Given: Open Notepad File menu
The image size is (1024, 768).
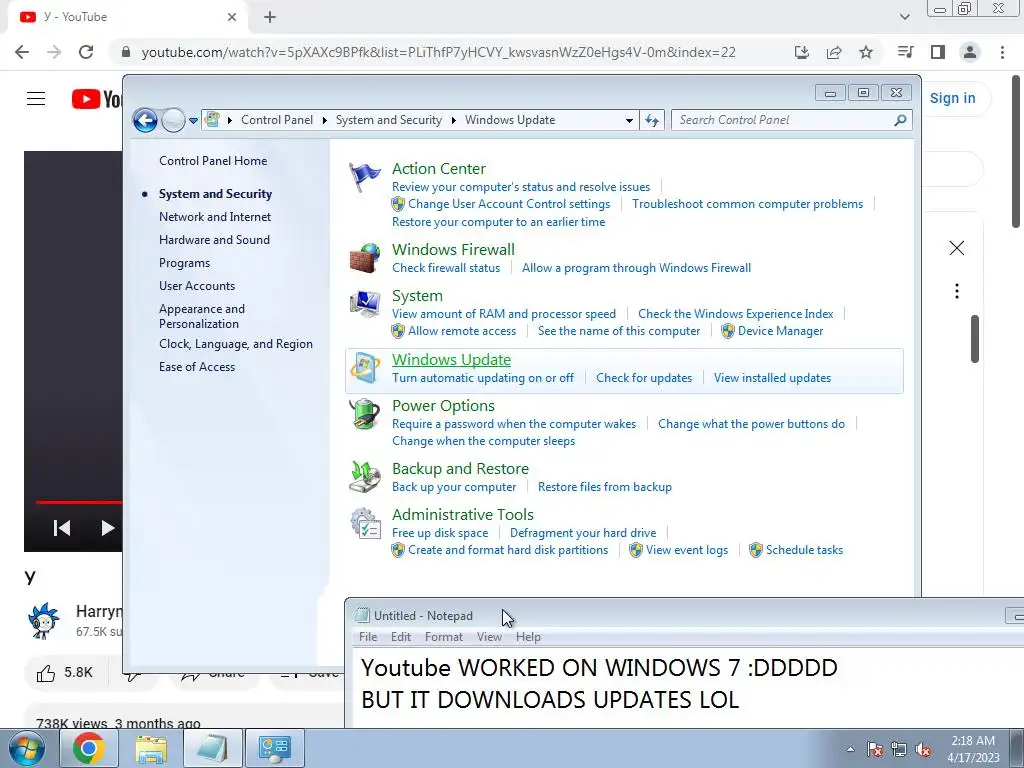Looking at the screenshot, I should click(x=368, y=637).
